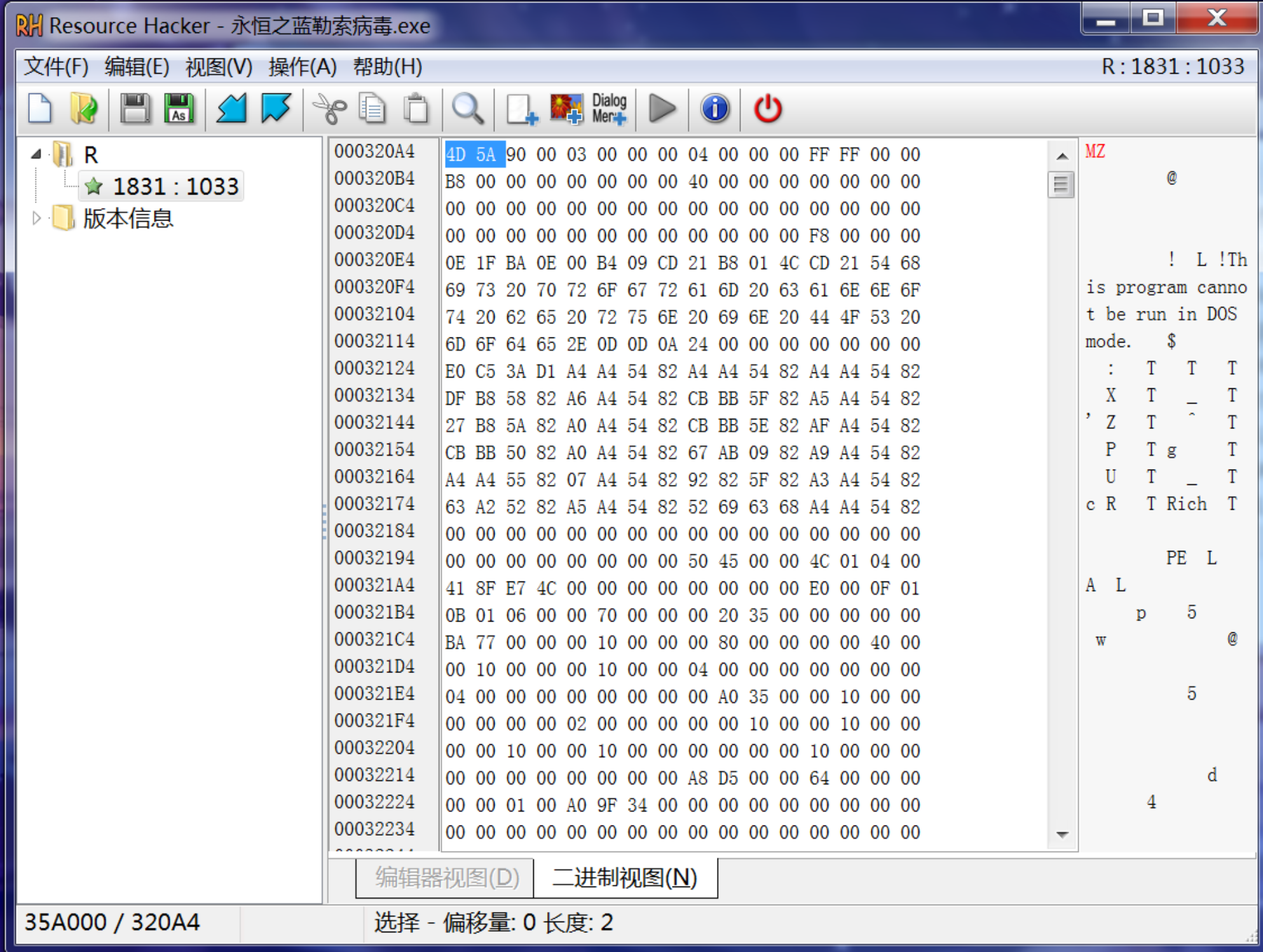Click the red power Exit icon
Image resolution: width=1263 pixels, height=952 pixels.
pos(767,109)
